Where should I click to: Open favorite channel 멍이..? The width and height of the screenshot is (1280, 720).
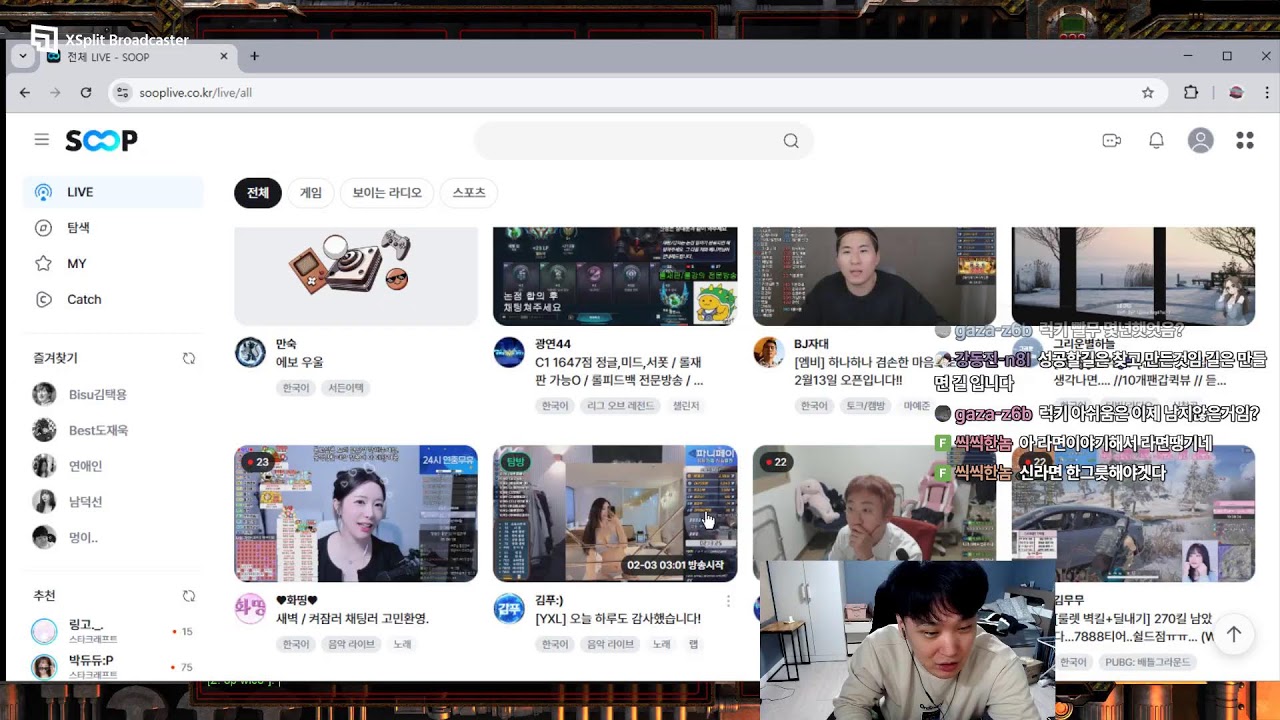[83, 538]
